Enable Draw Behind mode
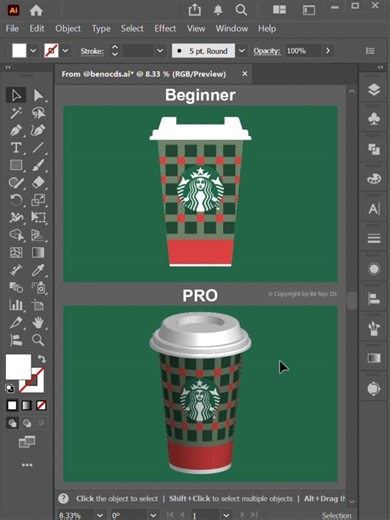390x520 pixels. [x=27, y=423]
